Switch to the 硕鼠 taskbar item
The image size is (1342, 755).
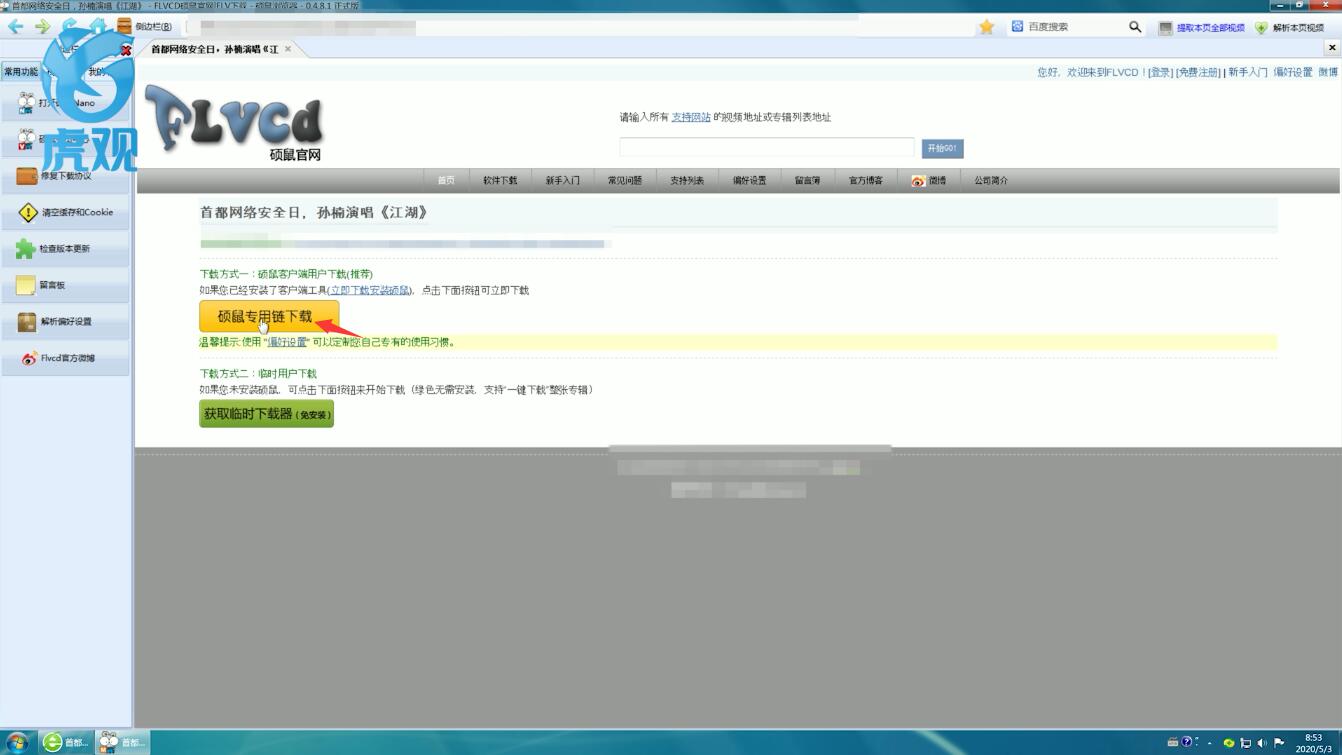coord(123,742)
